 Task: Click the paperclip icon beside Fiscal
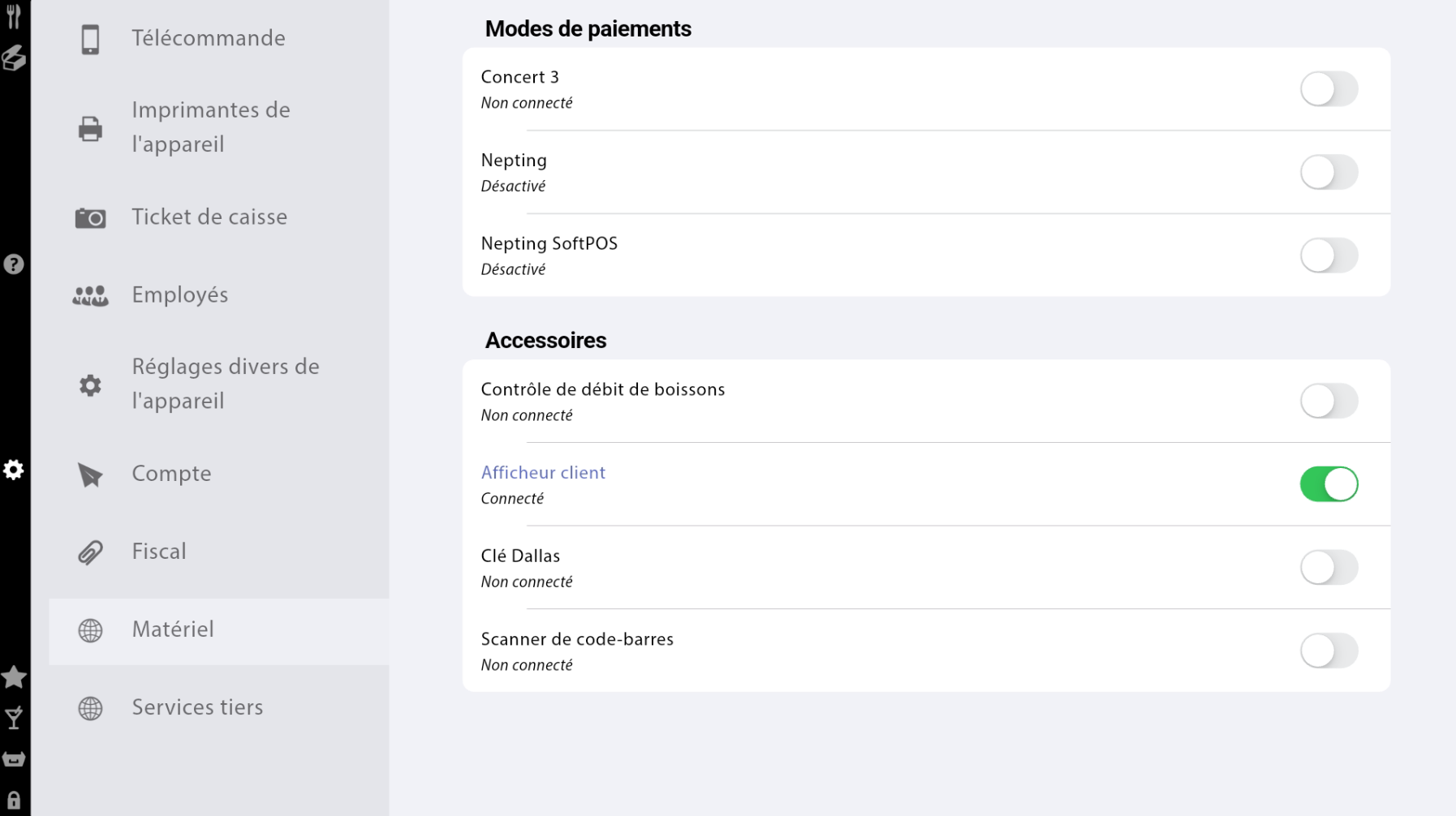pos(90,552)
